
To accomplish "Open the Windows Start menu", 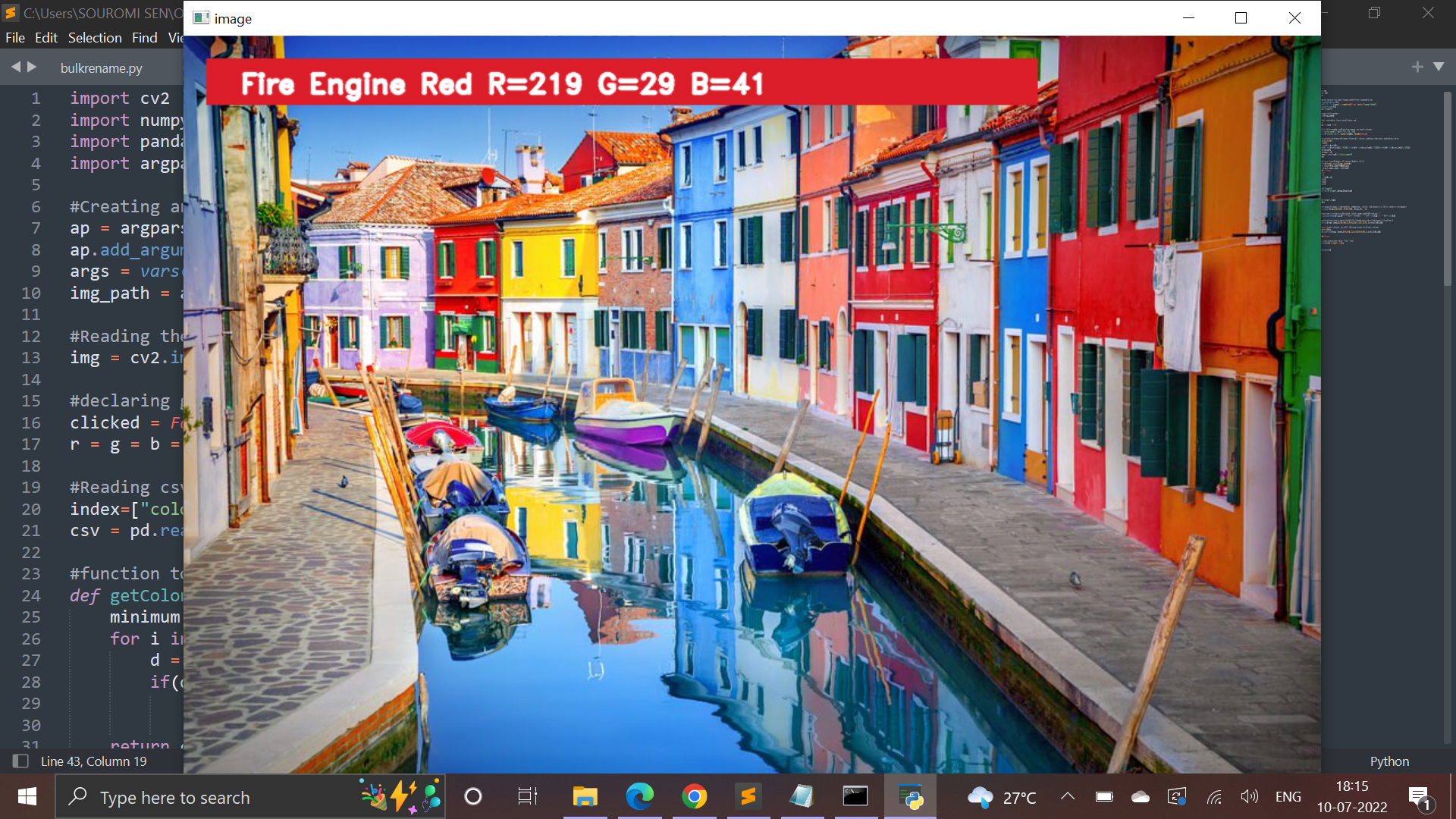I will (27, 796).
